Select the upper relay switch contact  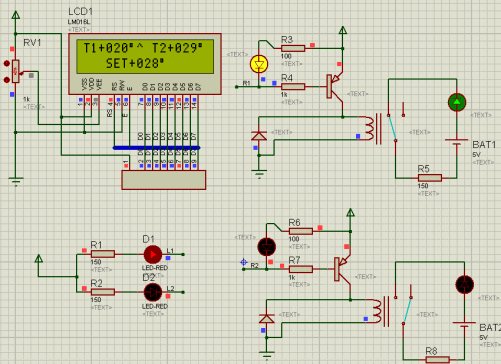[x=396, y=127]
